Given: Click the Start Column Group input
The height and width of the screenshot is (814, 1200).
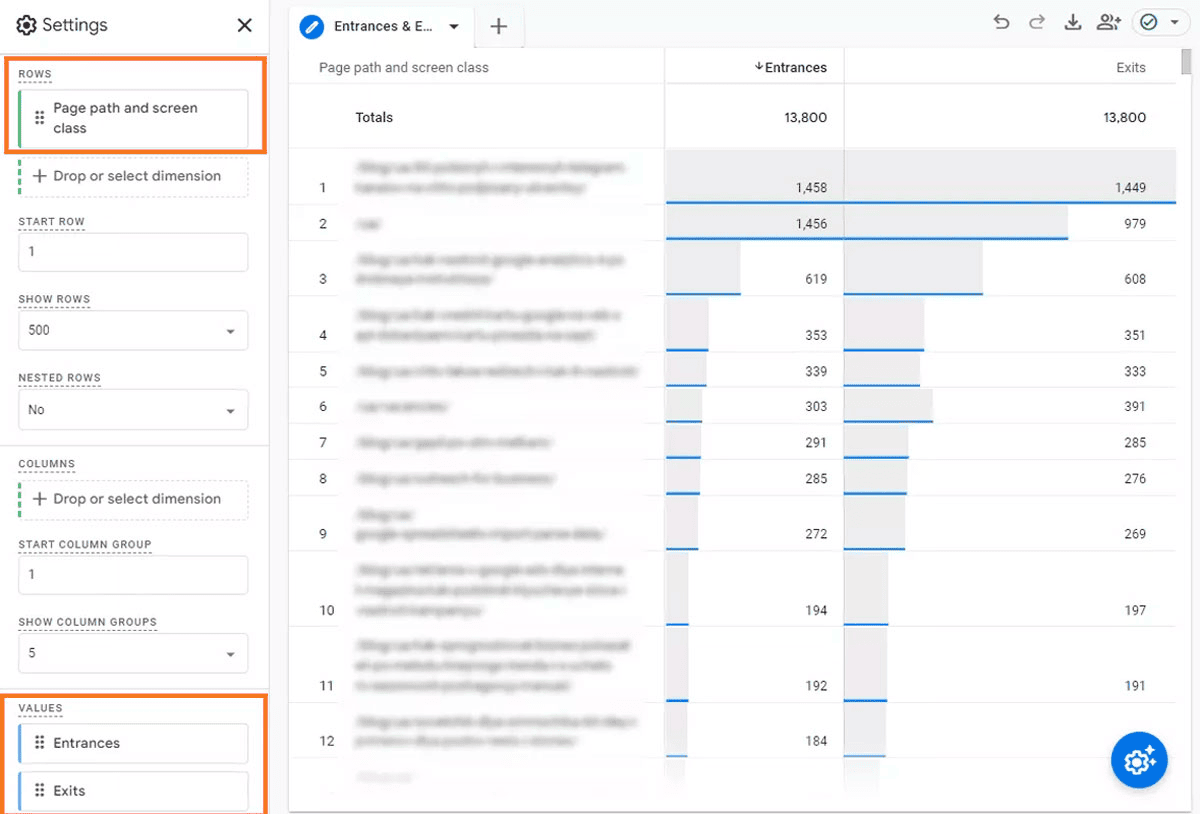Looking at the screenshot, I should click(133, 575).
